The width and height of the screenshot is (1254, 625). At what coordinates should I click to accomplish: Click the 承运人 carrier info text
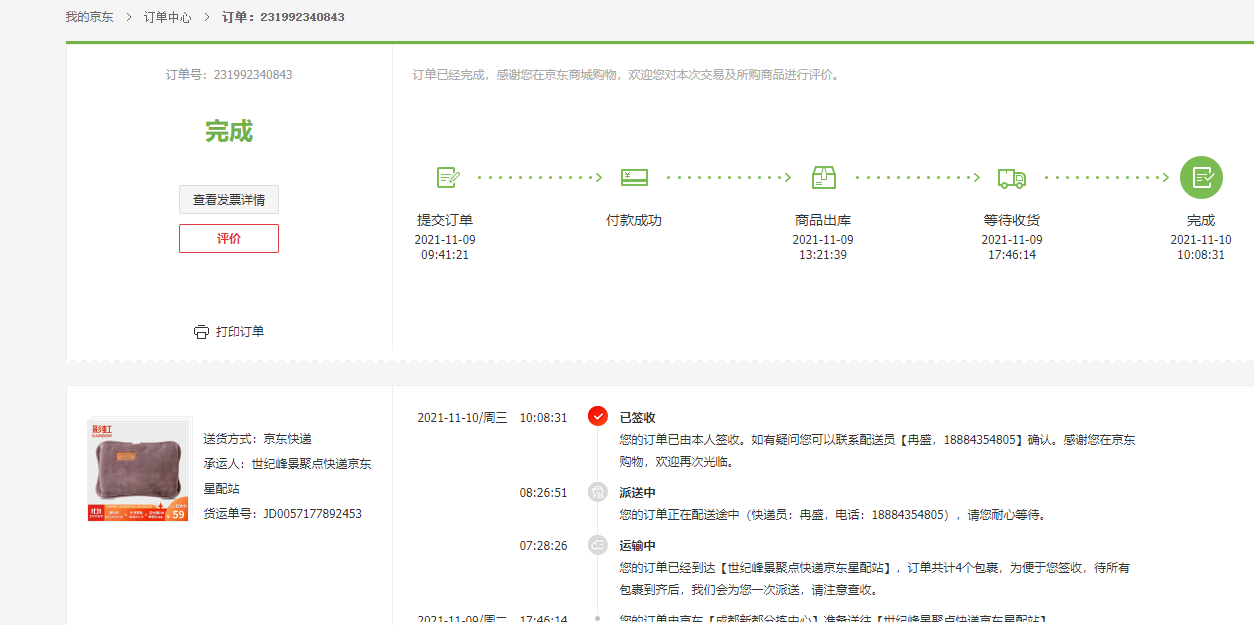click(x=288, y=476)
